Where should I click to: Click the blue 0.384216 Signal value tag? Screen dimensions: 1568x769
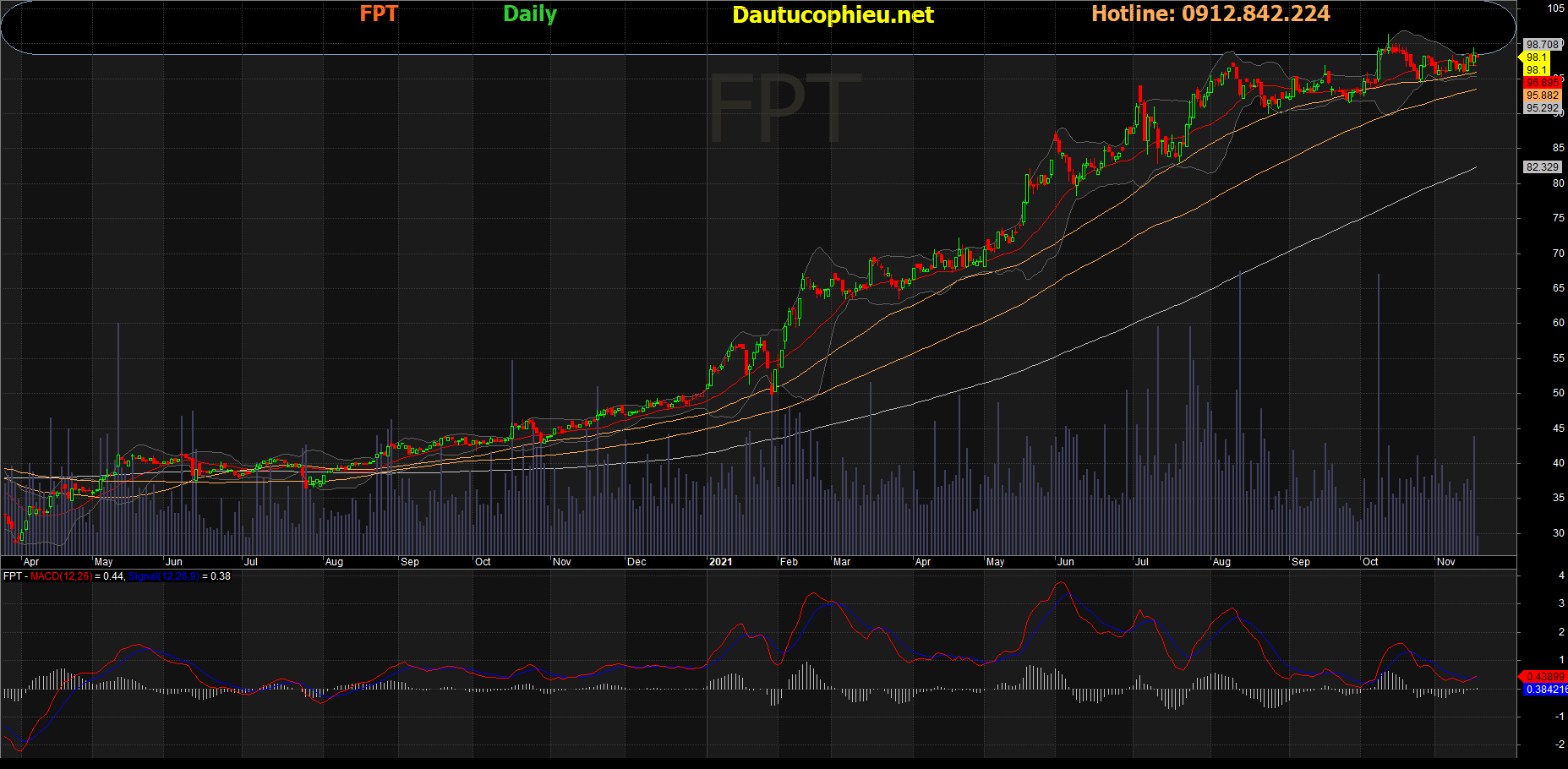(x=1546, y=690)
